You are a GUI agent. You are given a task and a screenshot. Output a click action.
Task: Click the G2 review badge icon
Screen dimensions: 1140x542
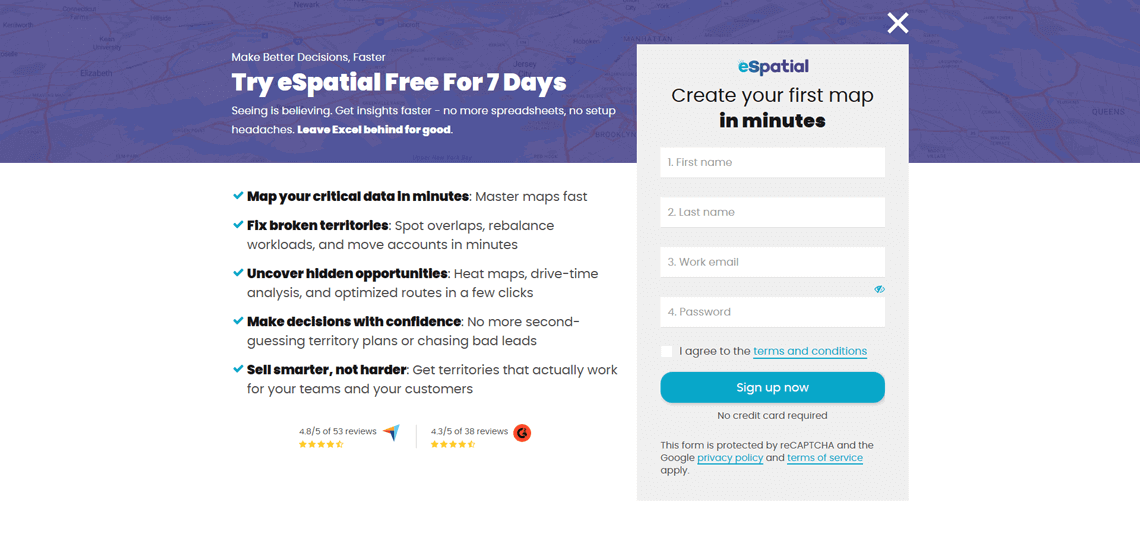[522, 433]
